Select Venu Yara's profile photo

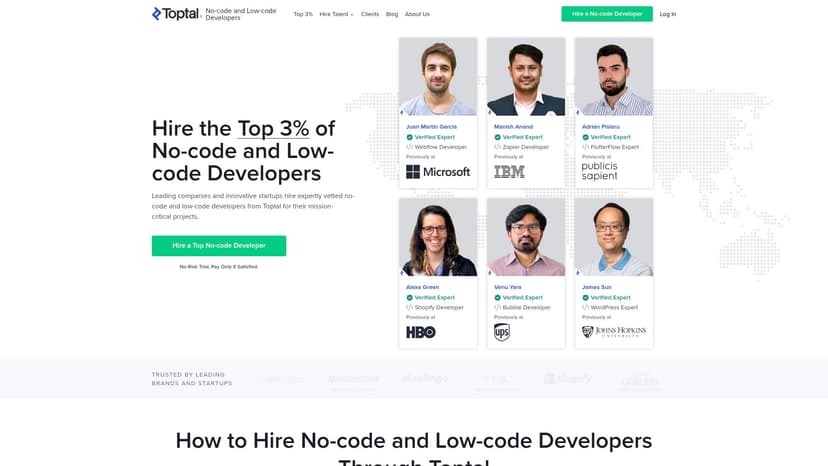click(x=526, y=237)
